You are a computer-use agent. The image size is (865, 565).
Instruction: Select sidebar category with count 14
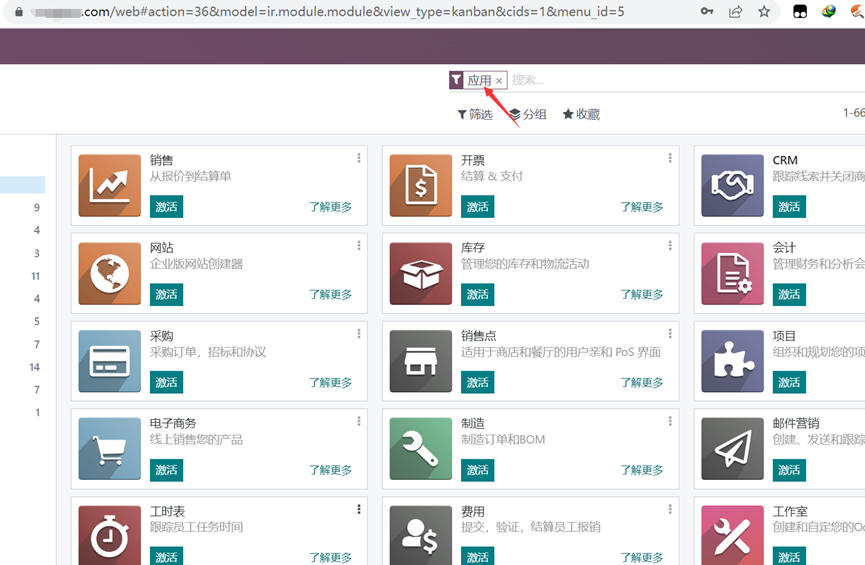click(23, 367)
